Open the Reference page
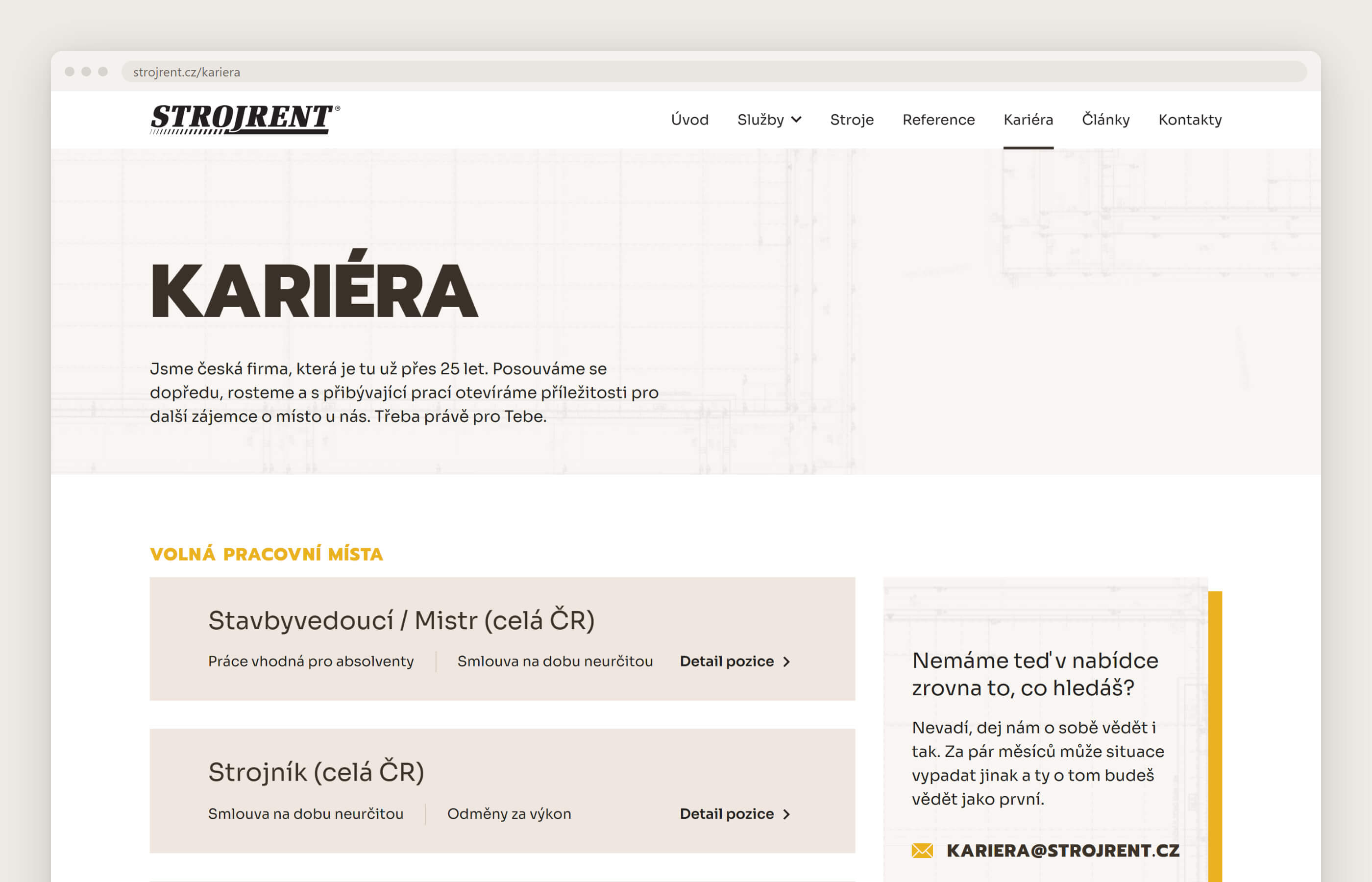1372x882 pixels. point(938,120)
